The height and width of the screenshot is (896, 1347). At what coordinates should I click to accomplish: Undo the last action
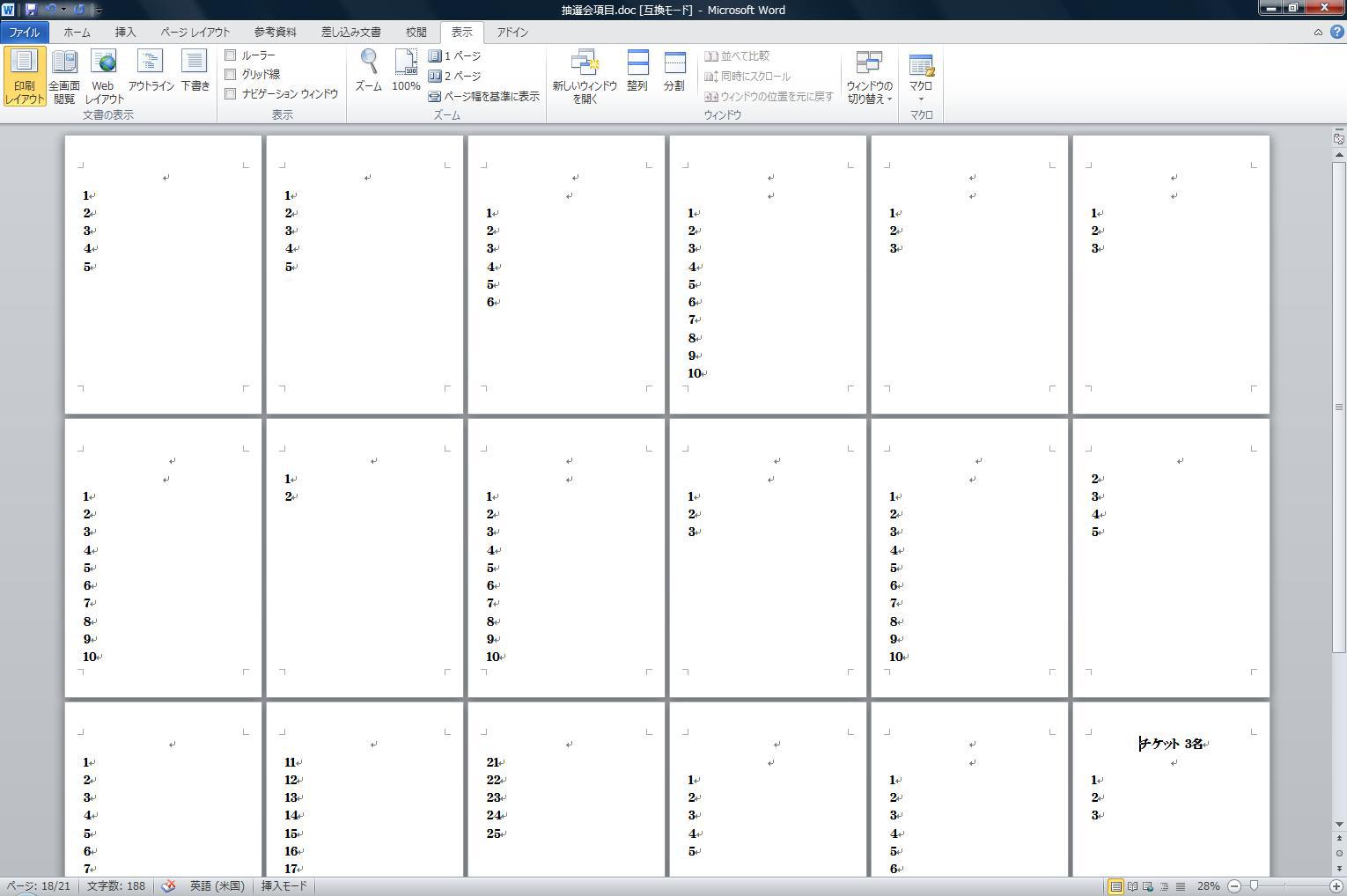[x=50, y=10]
